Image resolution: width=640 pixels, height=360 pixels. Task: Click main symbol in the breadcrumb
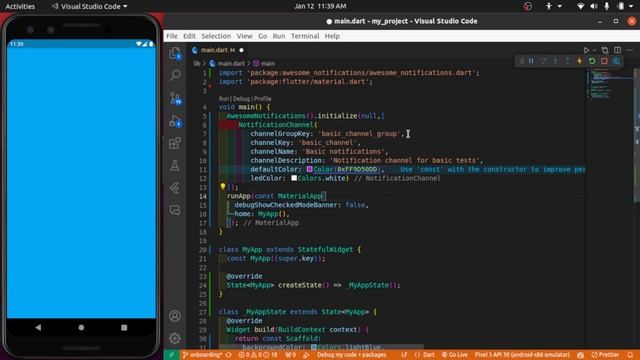(x=268, y=63)
